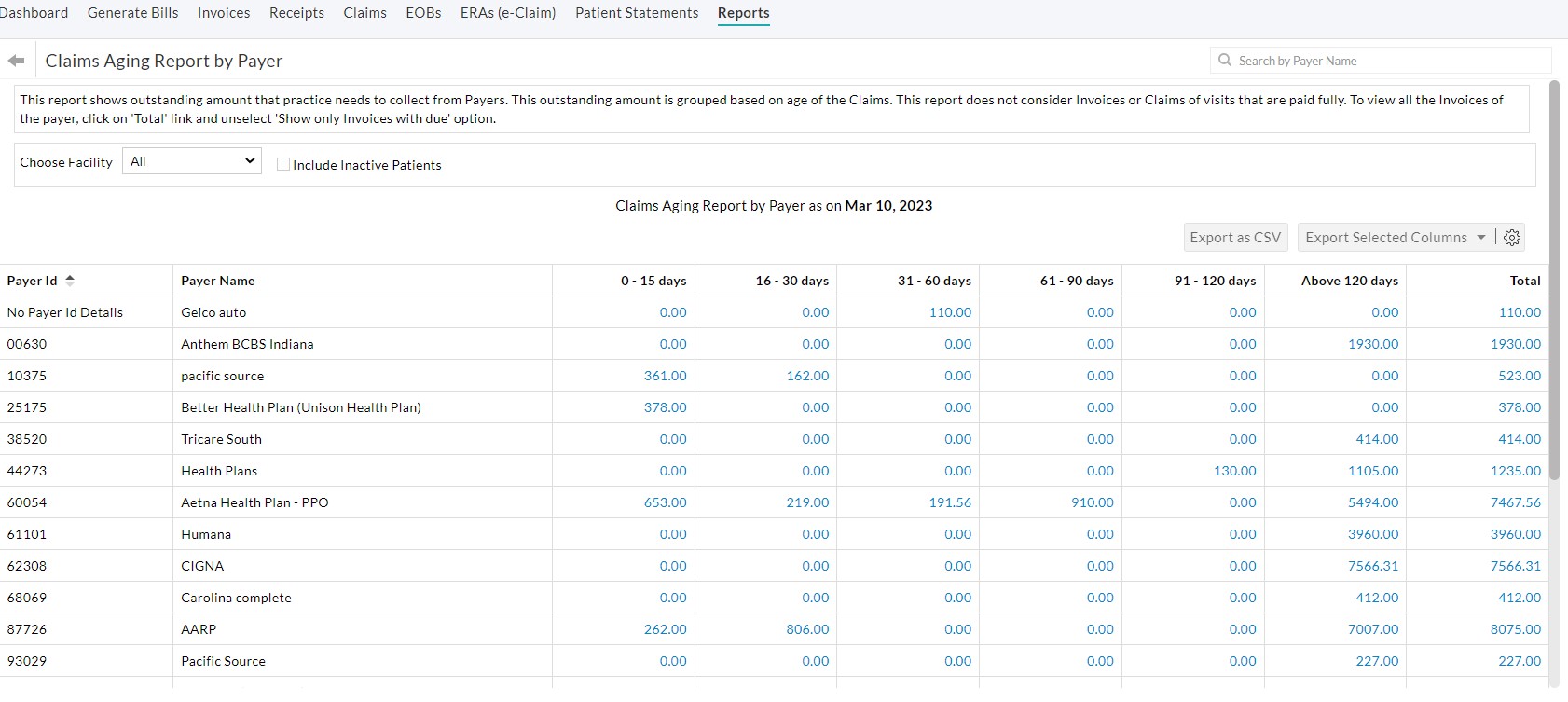Click the search magnifier icon
Viewport: 1568px width, 702px height.
(1225, 61)
